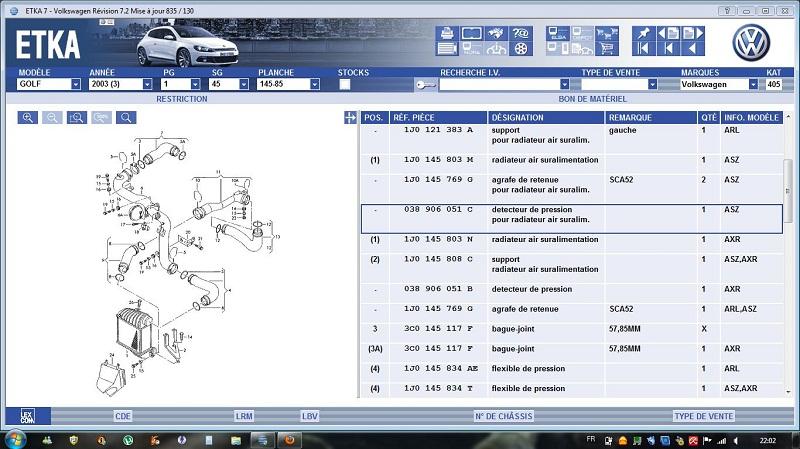800x449 pixels.
Task: Open the Planche dropdown showing 145-85
Action: click(315, 84)
